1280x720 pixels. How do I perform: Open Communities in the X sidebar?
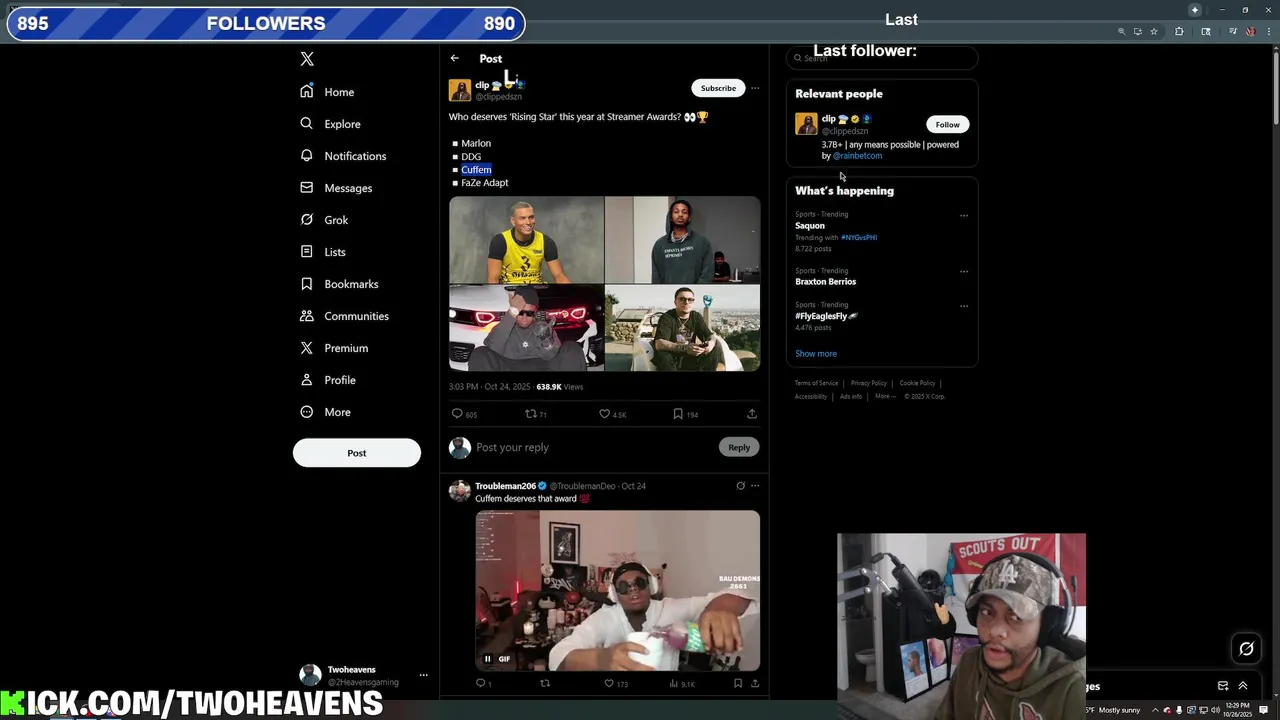344,316
